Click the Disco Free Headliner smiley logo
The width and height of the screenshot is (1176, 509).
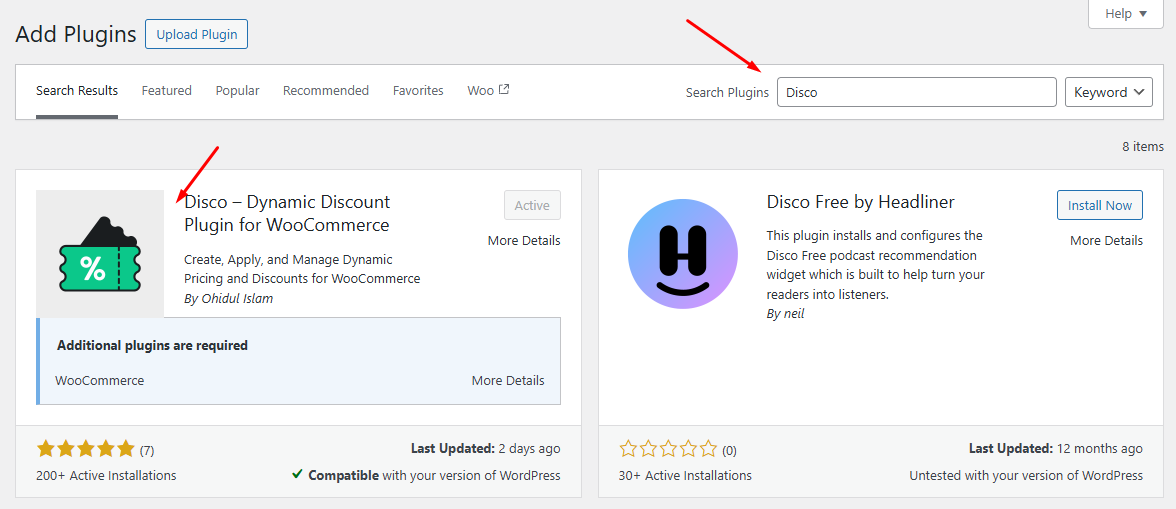pos(682,254)
